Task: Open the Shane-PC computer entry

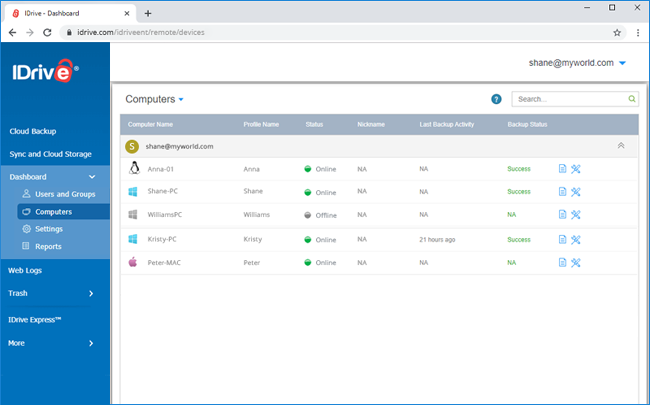Action: click(162, 191)
